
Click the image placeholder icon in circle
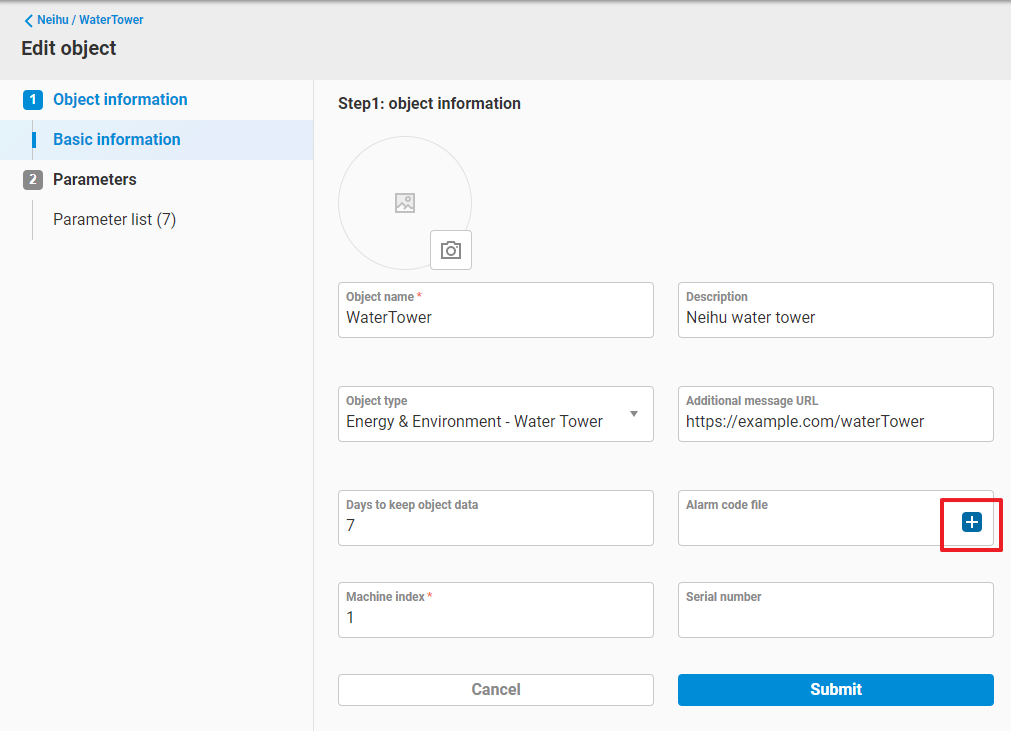tap(405, 203)
